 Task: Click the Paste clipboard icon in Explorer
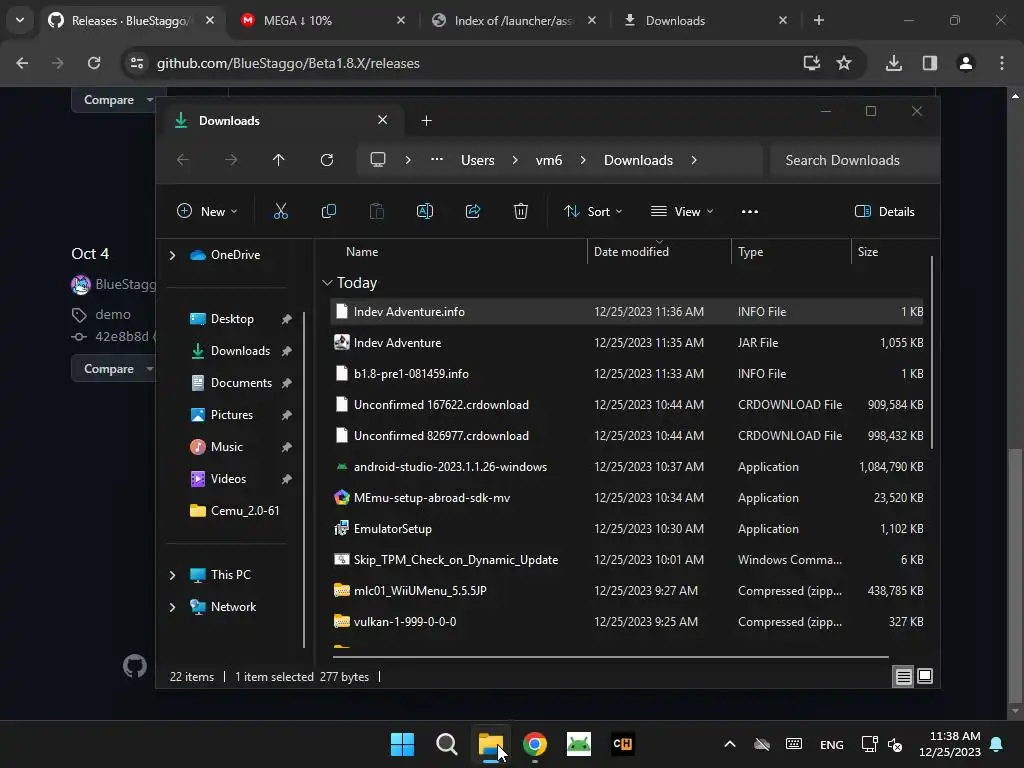(377, 211)
